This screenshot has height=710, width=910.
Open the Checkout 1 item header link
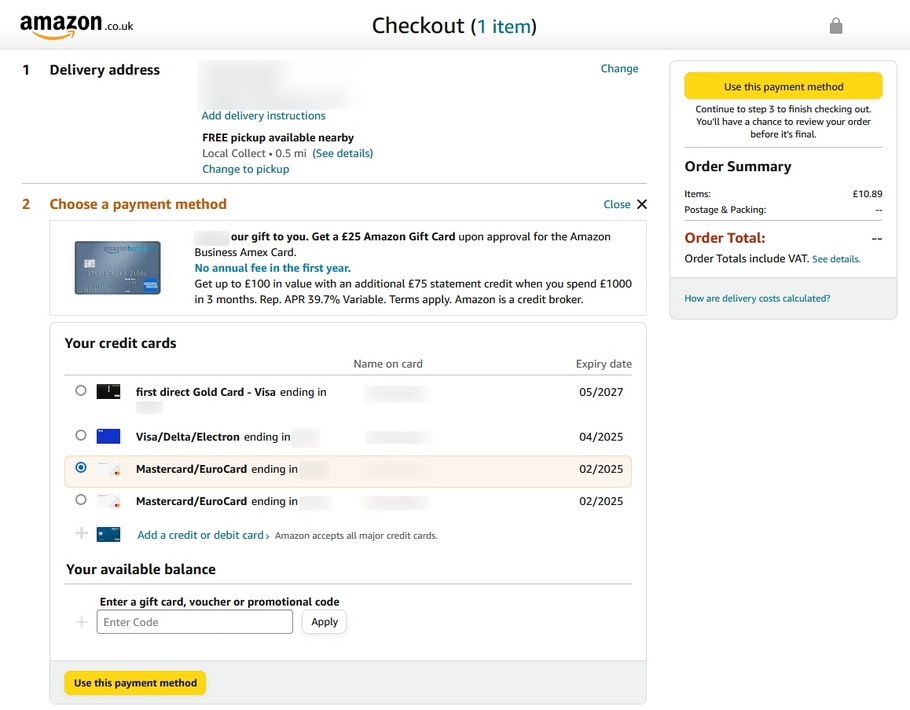(505, 25)
